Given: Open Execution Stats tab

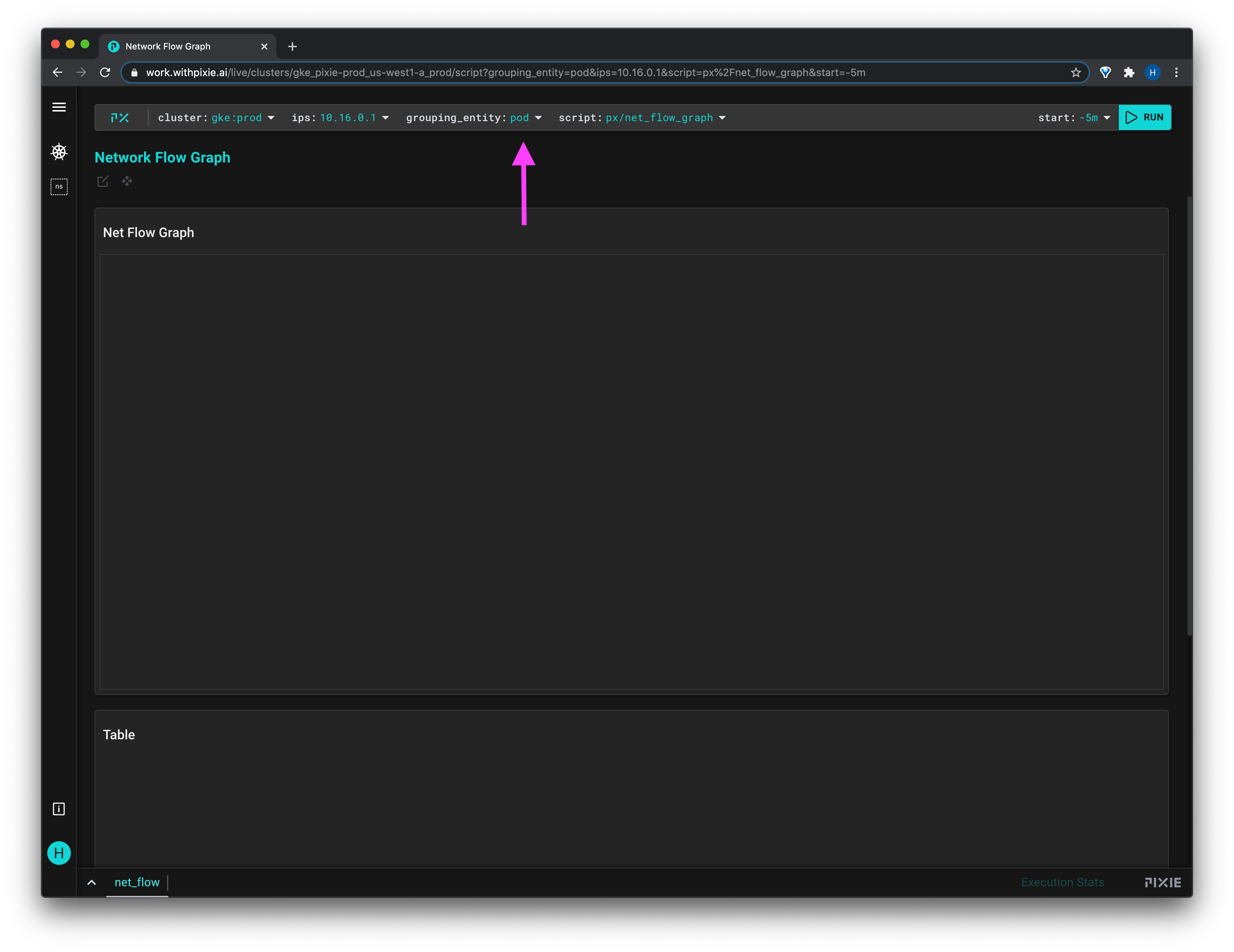Looking at the screenshot, I should 1062,882.
